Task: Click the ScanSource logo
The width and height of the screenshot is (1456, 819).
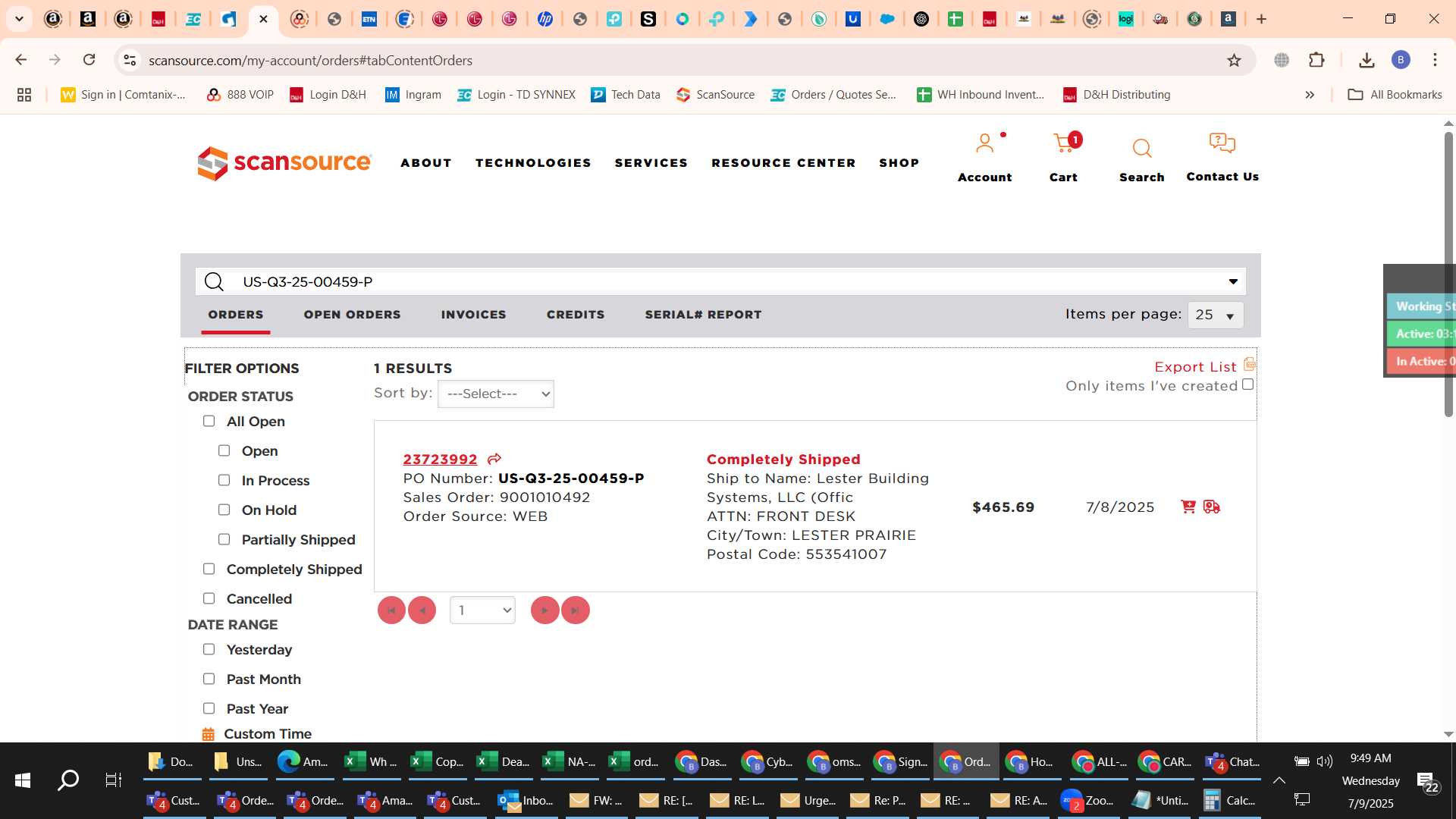Action: (284, 163)
